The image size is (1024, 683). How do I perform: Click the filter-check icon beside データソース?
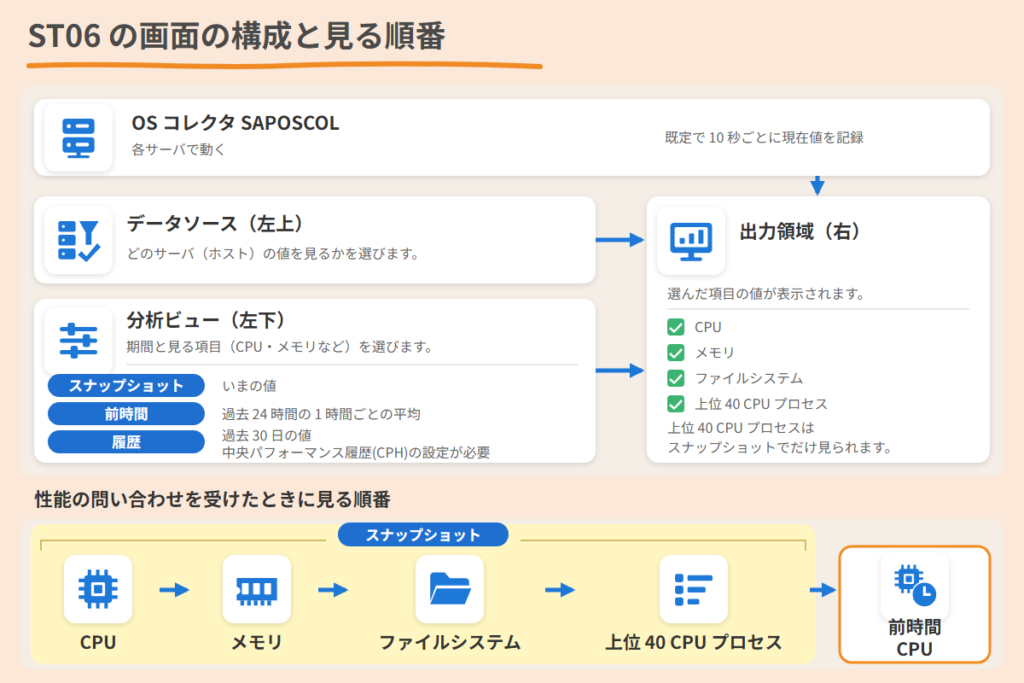click(78, 240)
